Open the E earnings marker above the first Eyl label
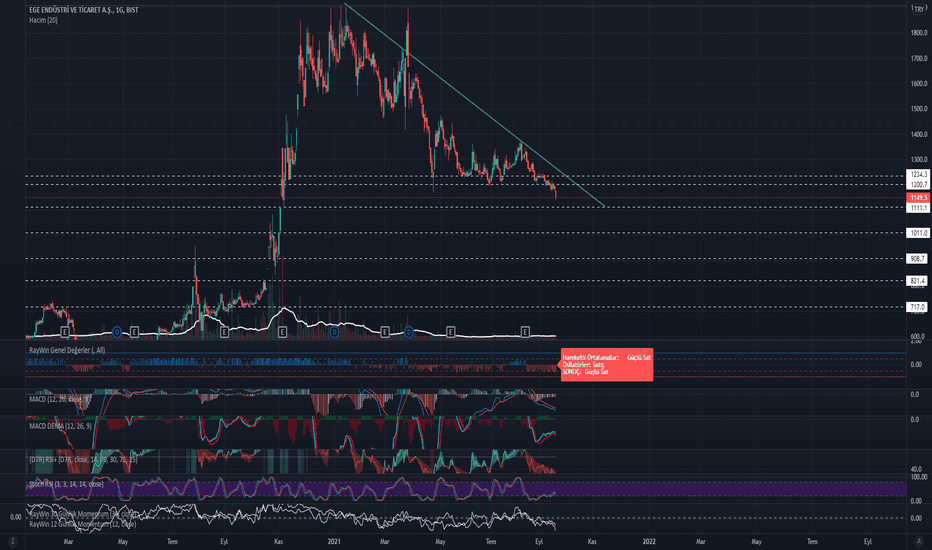This screenshot has height=550, width=932. [224, 332]
